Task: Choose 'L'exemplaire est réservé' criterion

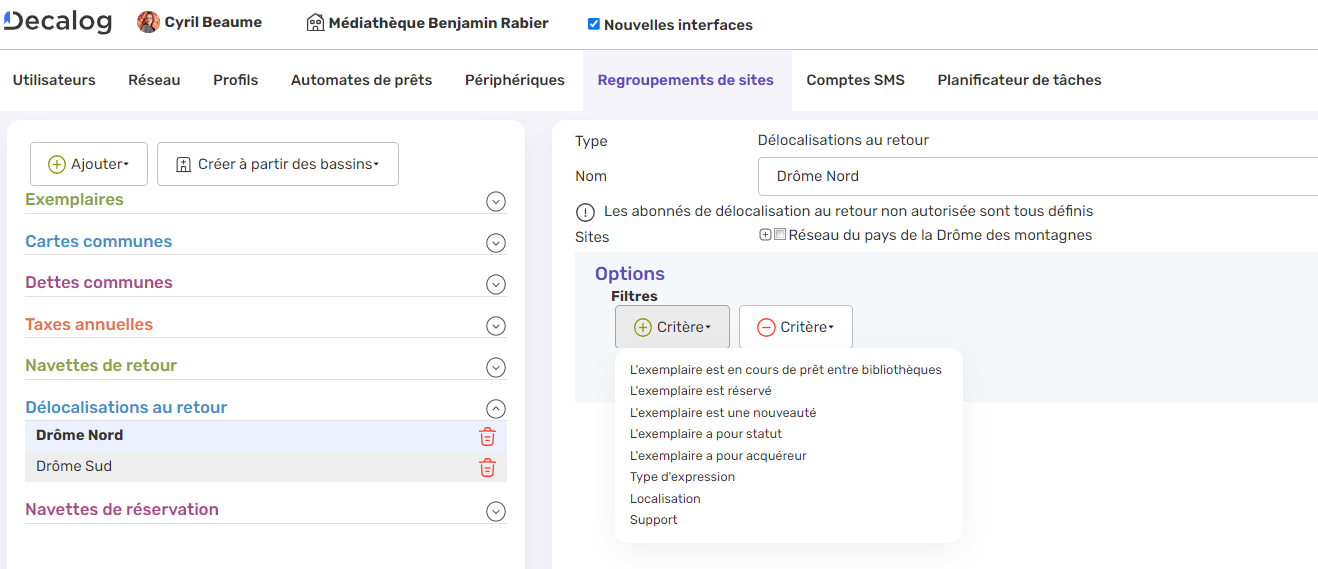Action: [700, 391]
